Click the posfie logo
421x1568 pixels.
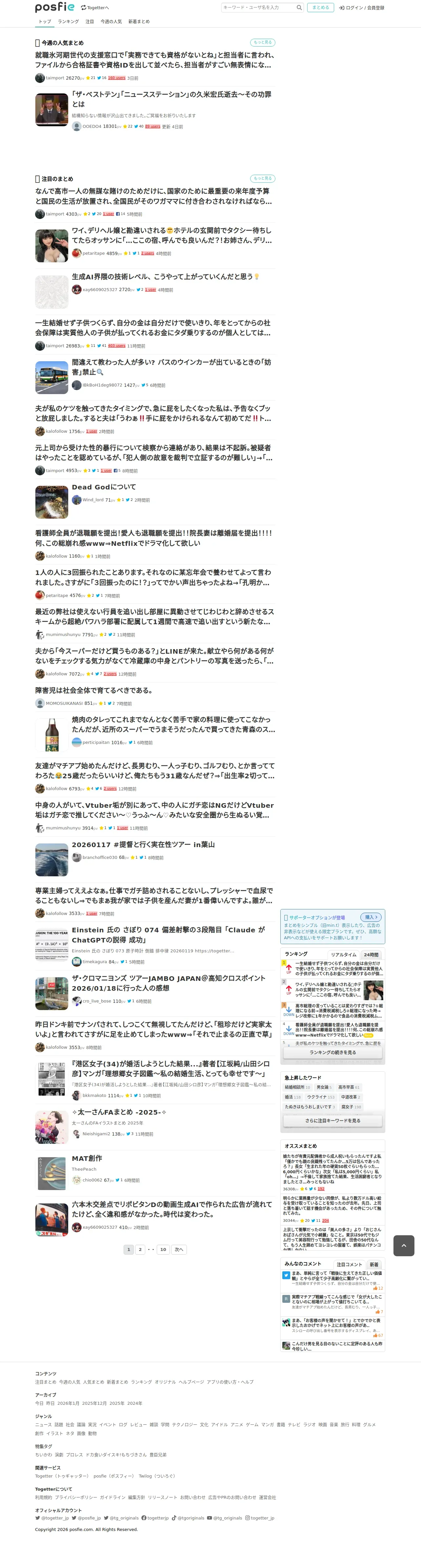55,7
